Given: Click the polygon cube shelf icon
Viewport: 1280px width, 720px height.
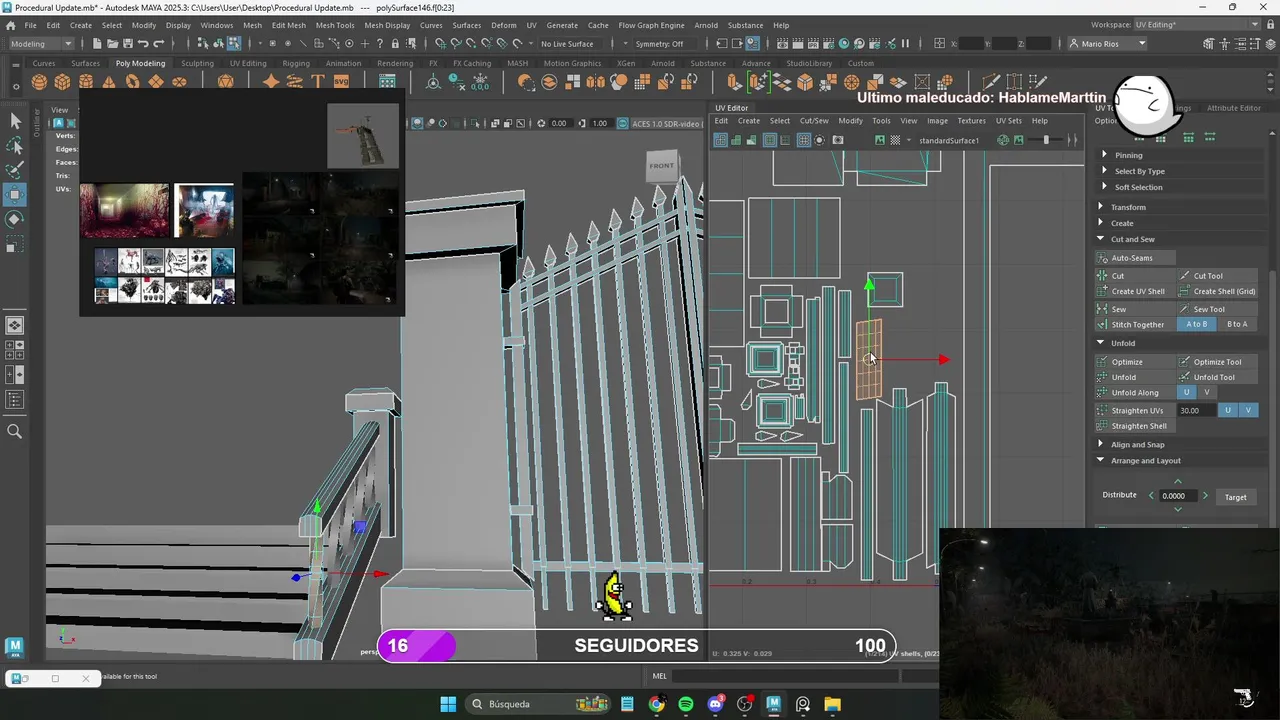Looking at the screenshot, I should coord(63,82).
